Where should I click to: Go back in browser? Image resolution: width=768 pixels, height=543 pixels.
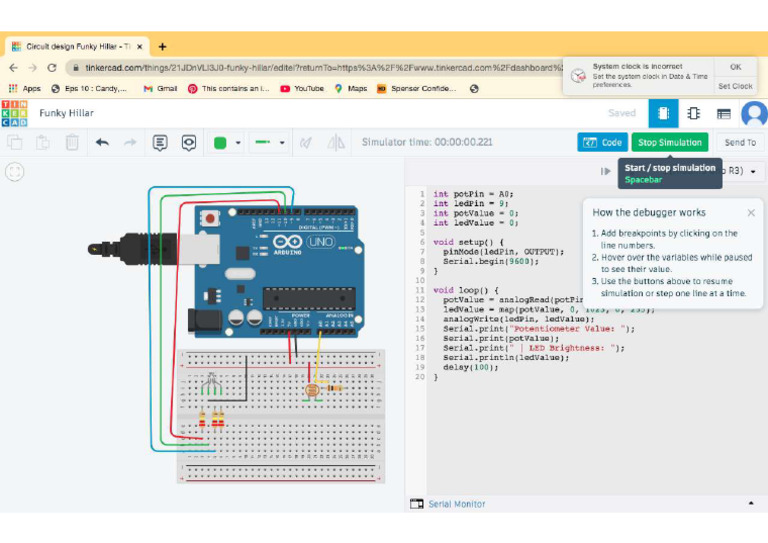14,68
